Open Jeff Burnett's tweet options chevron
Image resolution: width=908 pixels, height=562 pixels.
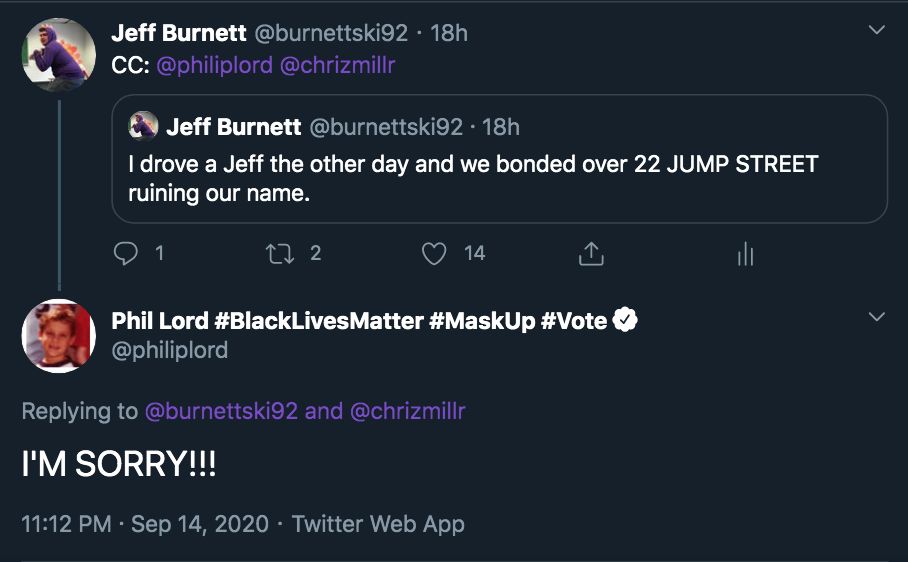pyautogui.click(x=877, y=31)
